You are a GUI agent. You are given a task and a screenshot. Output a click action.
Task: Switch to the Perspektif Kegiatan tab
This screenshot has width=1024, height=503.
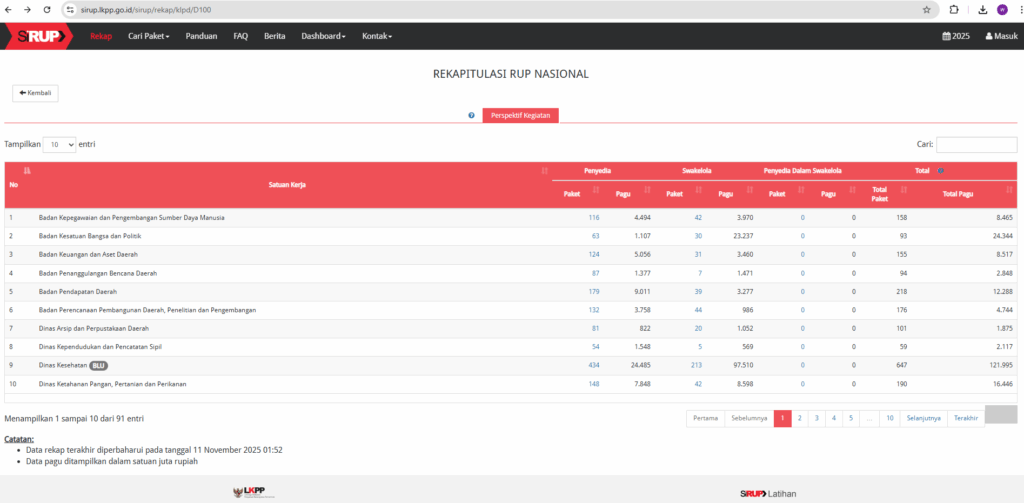pos(520,115)
